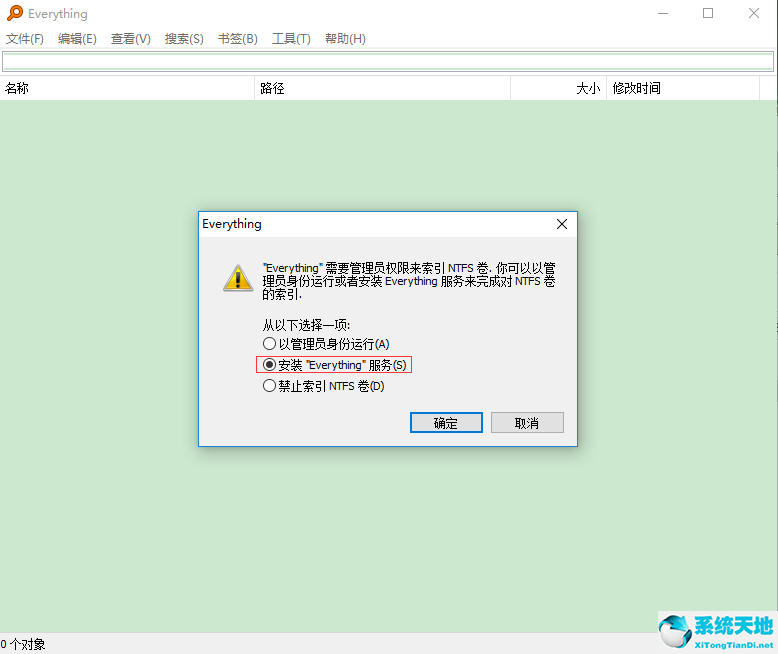The image size is (778, 654).
Task: Close the Everything warning dialog
Action: [562, 224]
